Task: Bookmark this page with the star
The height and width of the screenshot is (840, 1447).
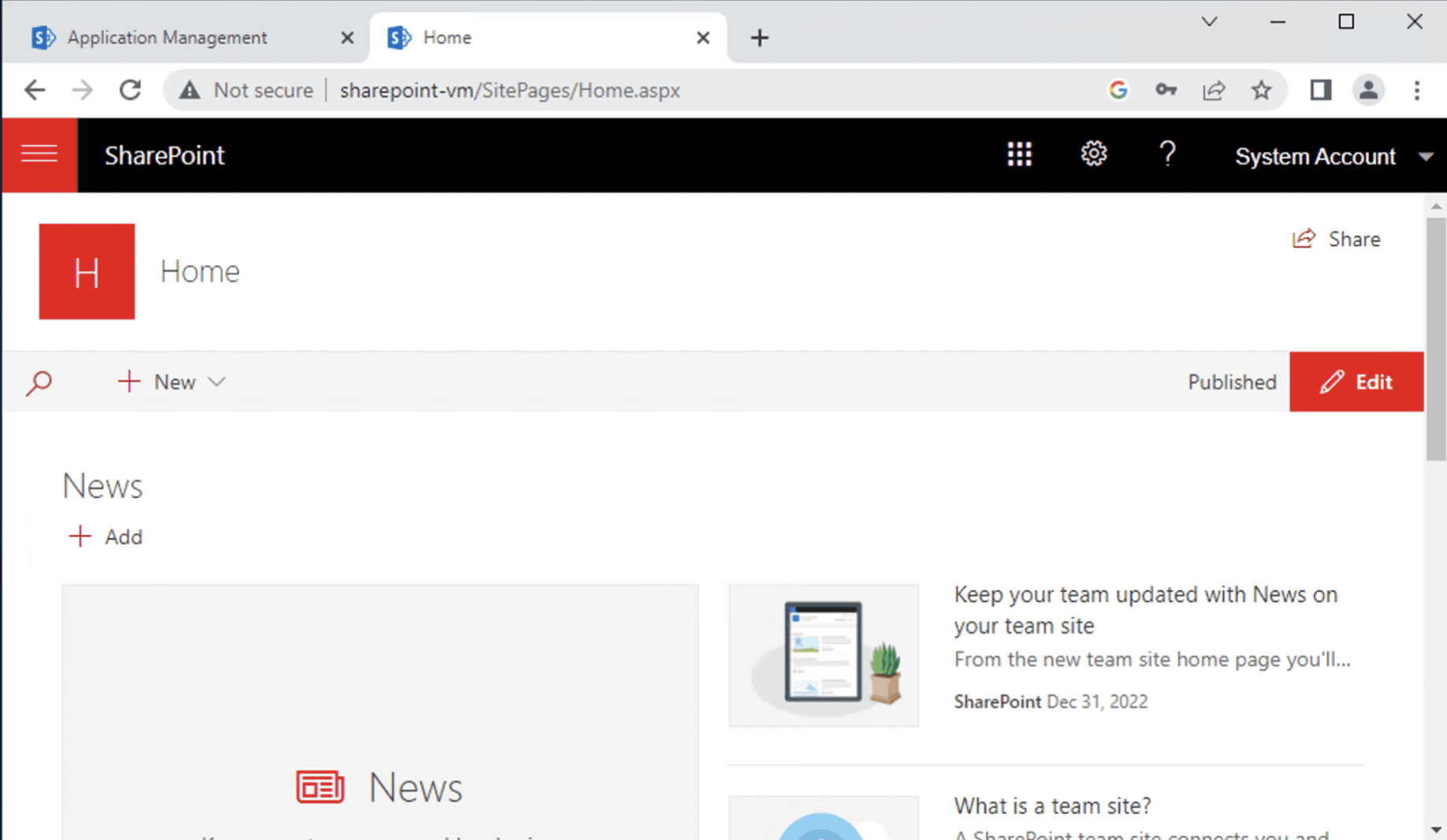Action: [x=1262, y=91]
